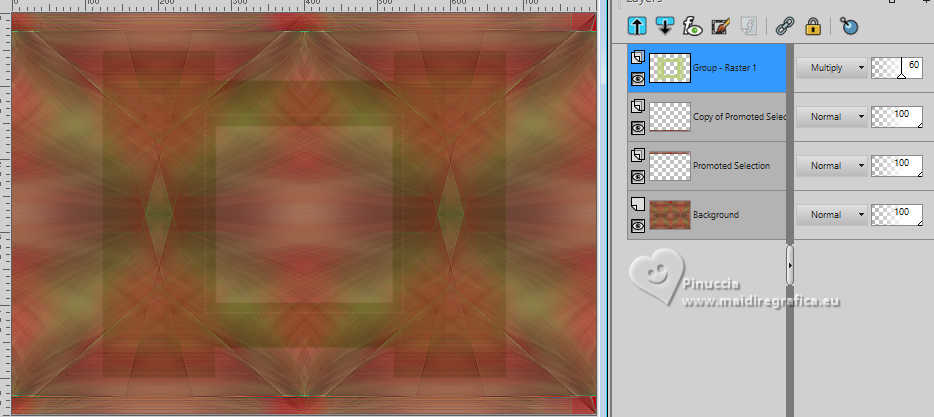The height and width of the screenshot is (417, 934).
Task: Click the 'Group - Raster 1' layer name
Action: (724, 68)
